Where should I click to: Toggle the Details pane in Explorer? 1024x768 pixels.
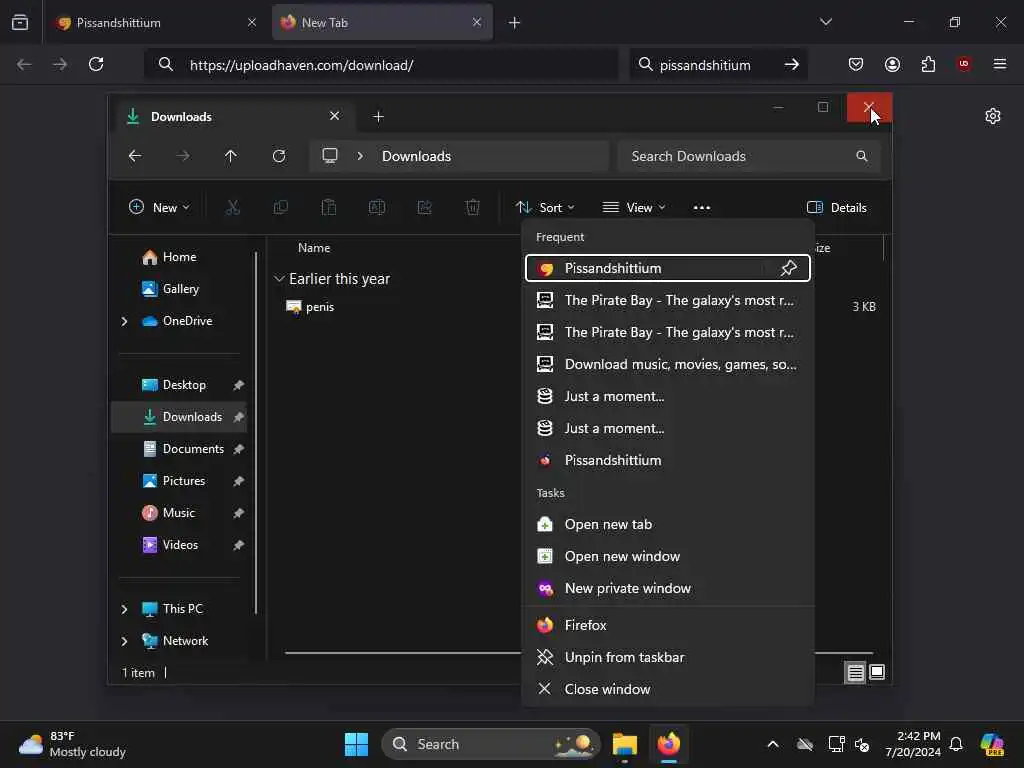pyautogui.click(x=837, y=208)
